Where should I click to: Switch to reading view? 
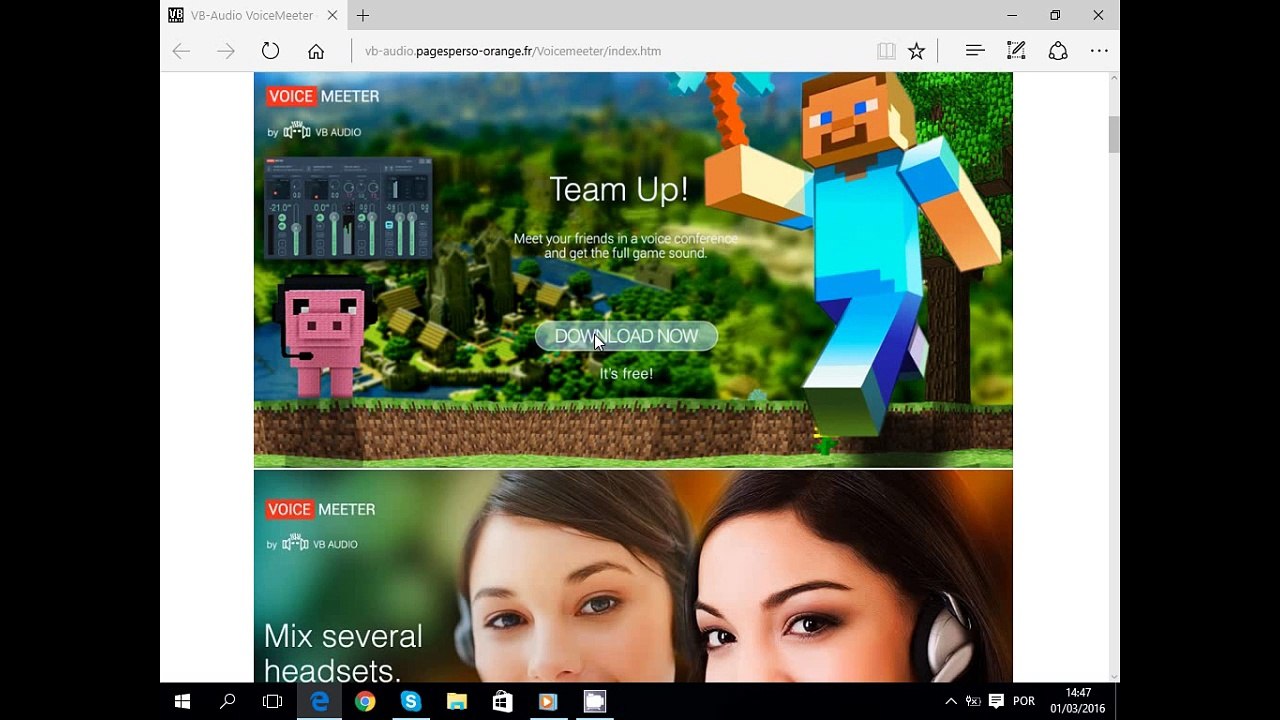tap(886, 51)
